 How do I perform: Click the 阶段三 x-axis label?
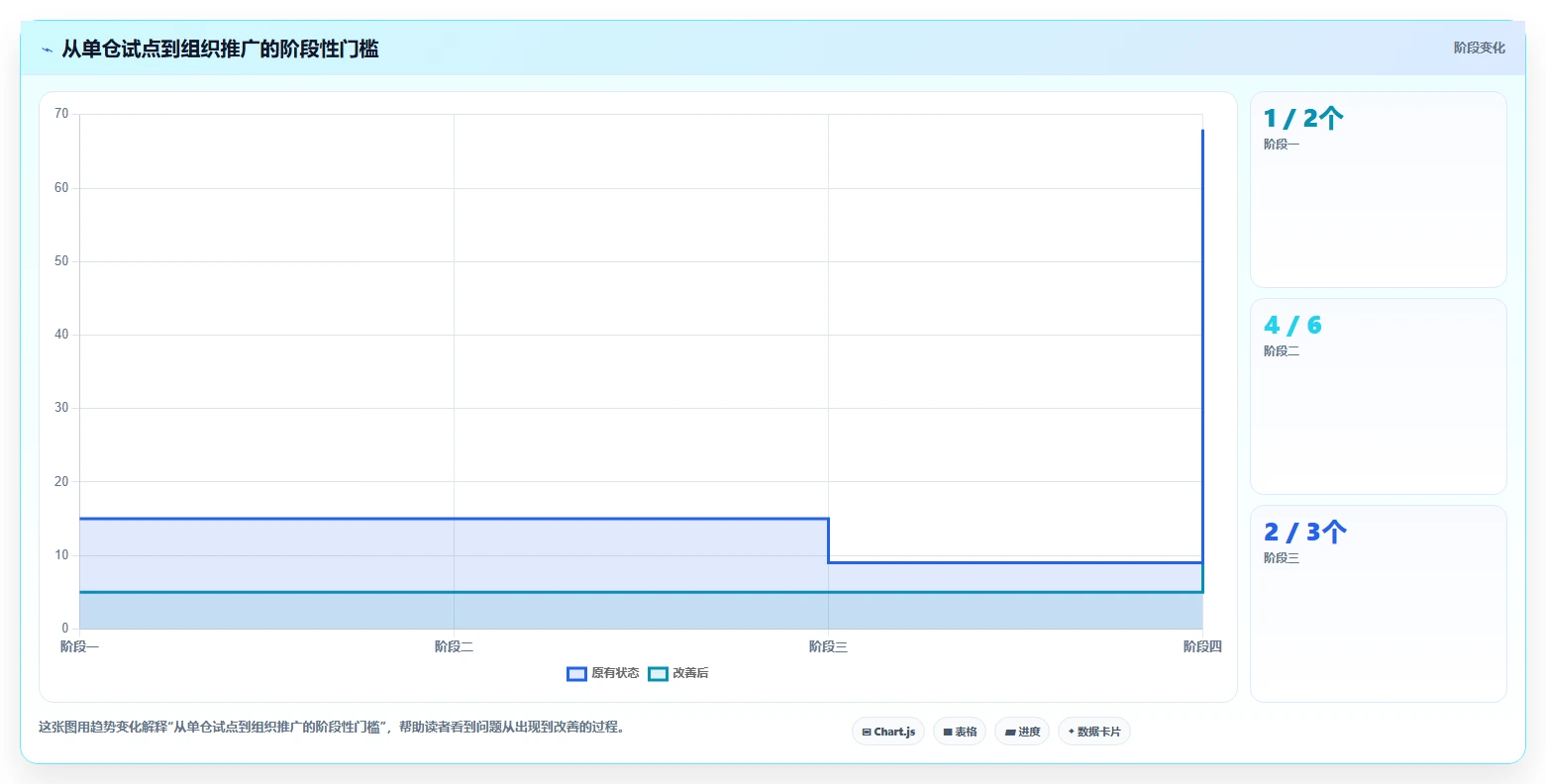(828, 646)
